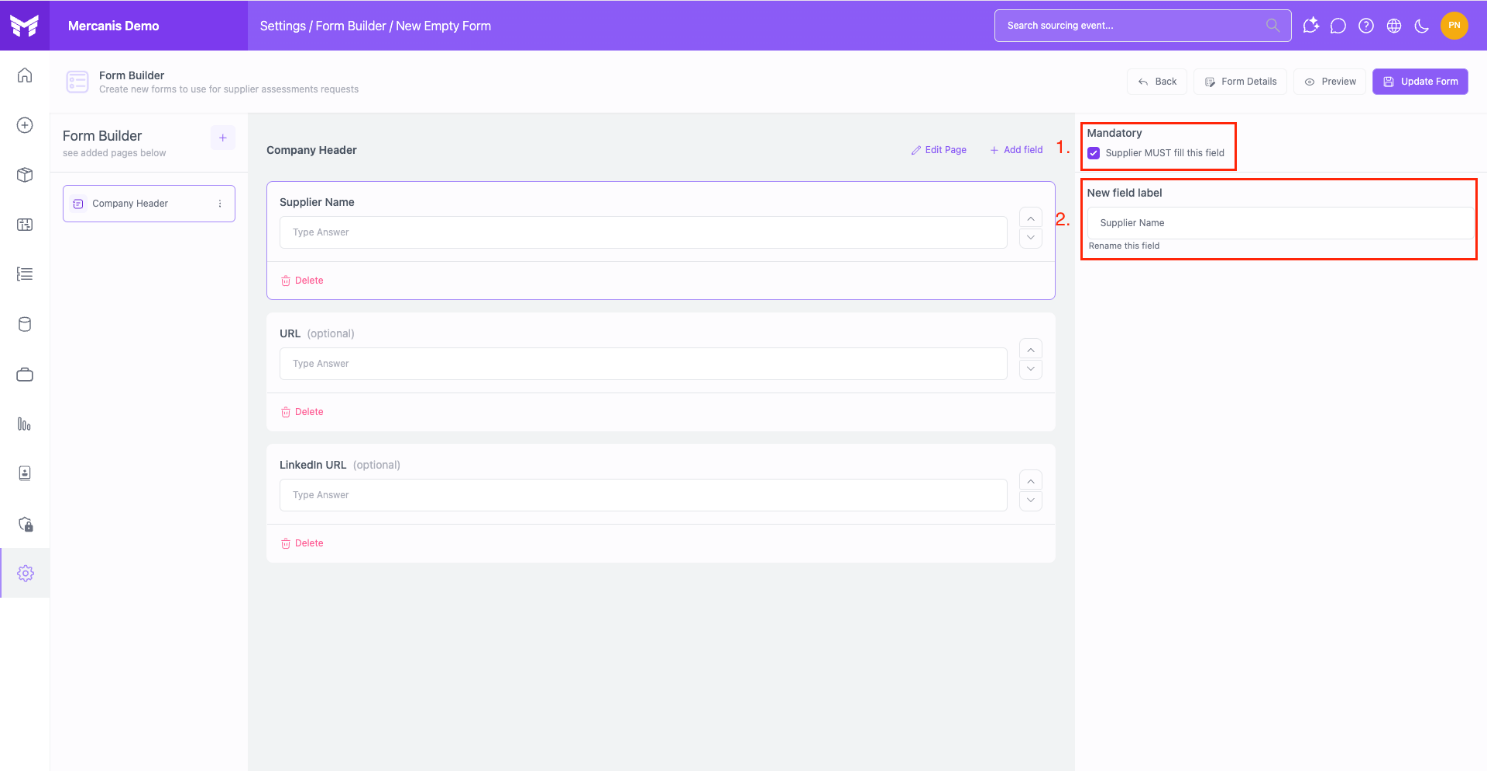Image resolution: width=1487 pixels, height=771 pixels.
Task: Delete the Supplier Name field
Action: [302, 281]
